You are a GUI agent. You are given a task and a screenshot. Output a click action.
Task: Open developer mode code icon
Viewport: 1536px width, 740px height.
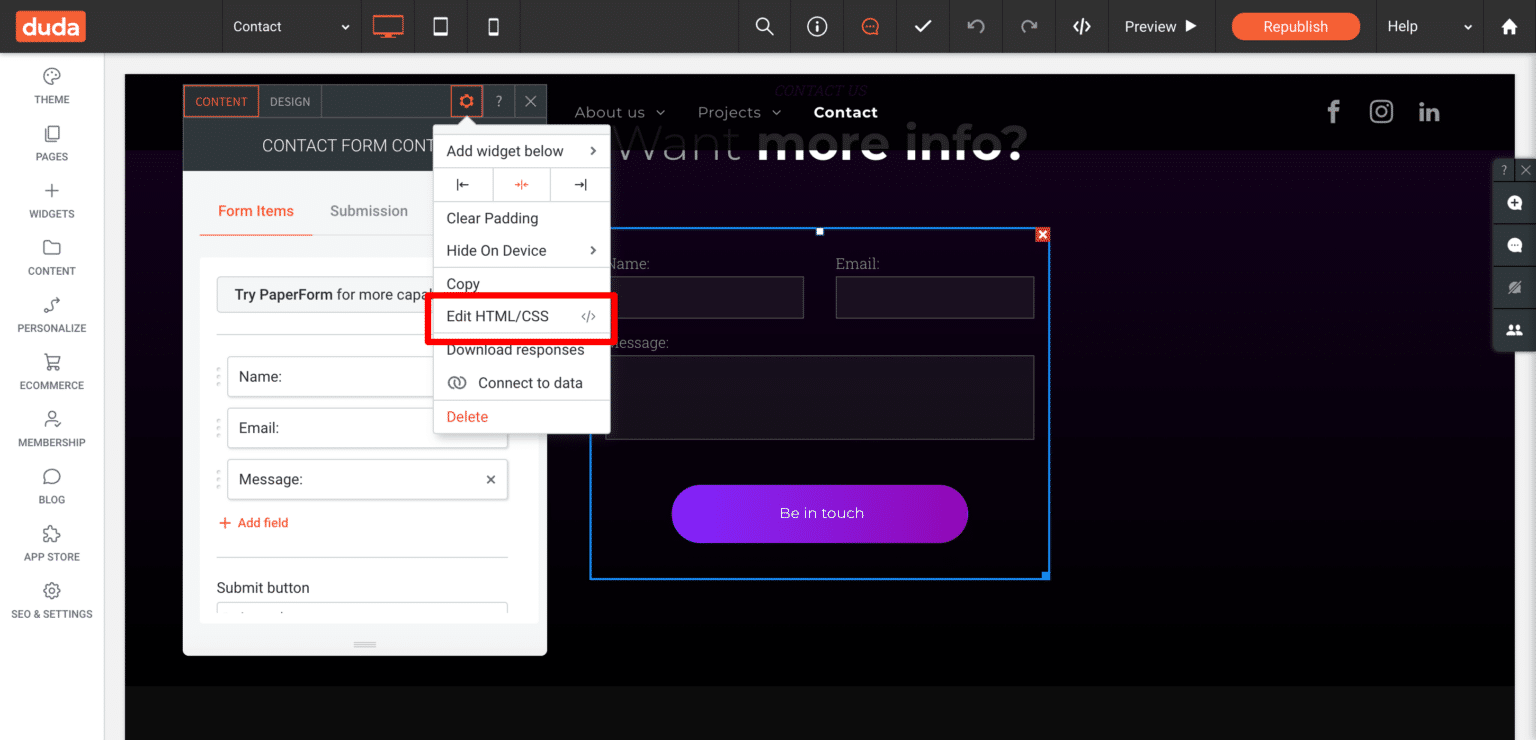point(1081,27)
